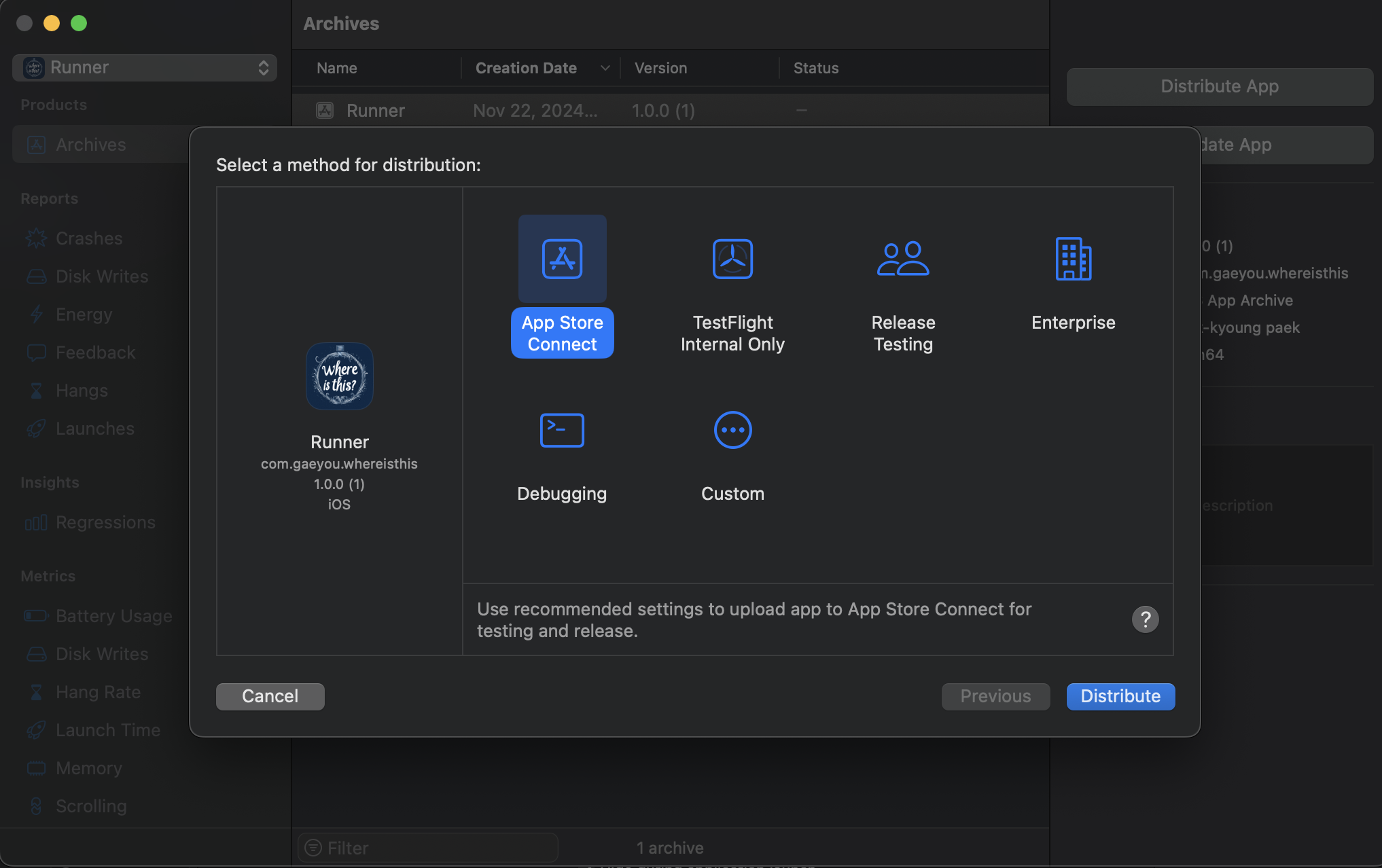Choose the Custom distribution option

[732, 431]
